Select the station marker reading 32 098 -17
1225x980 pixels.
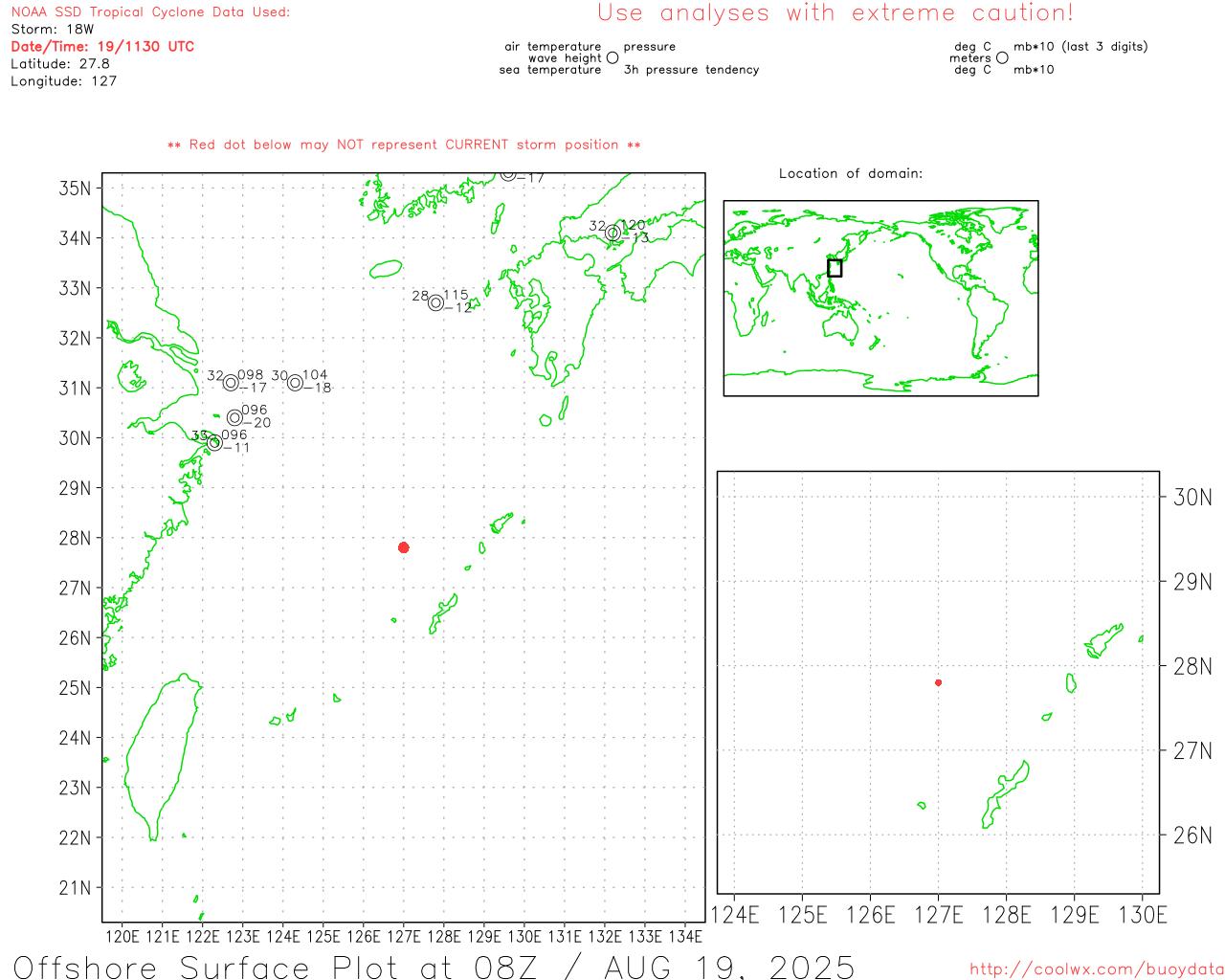231,383
